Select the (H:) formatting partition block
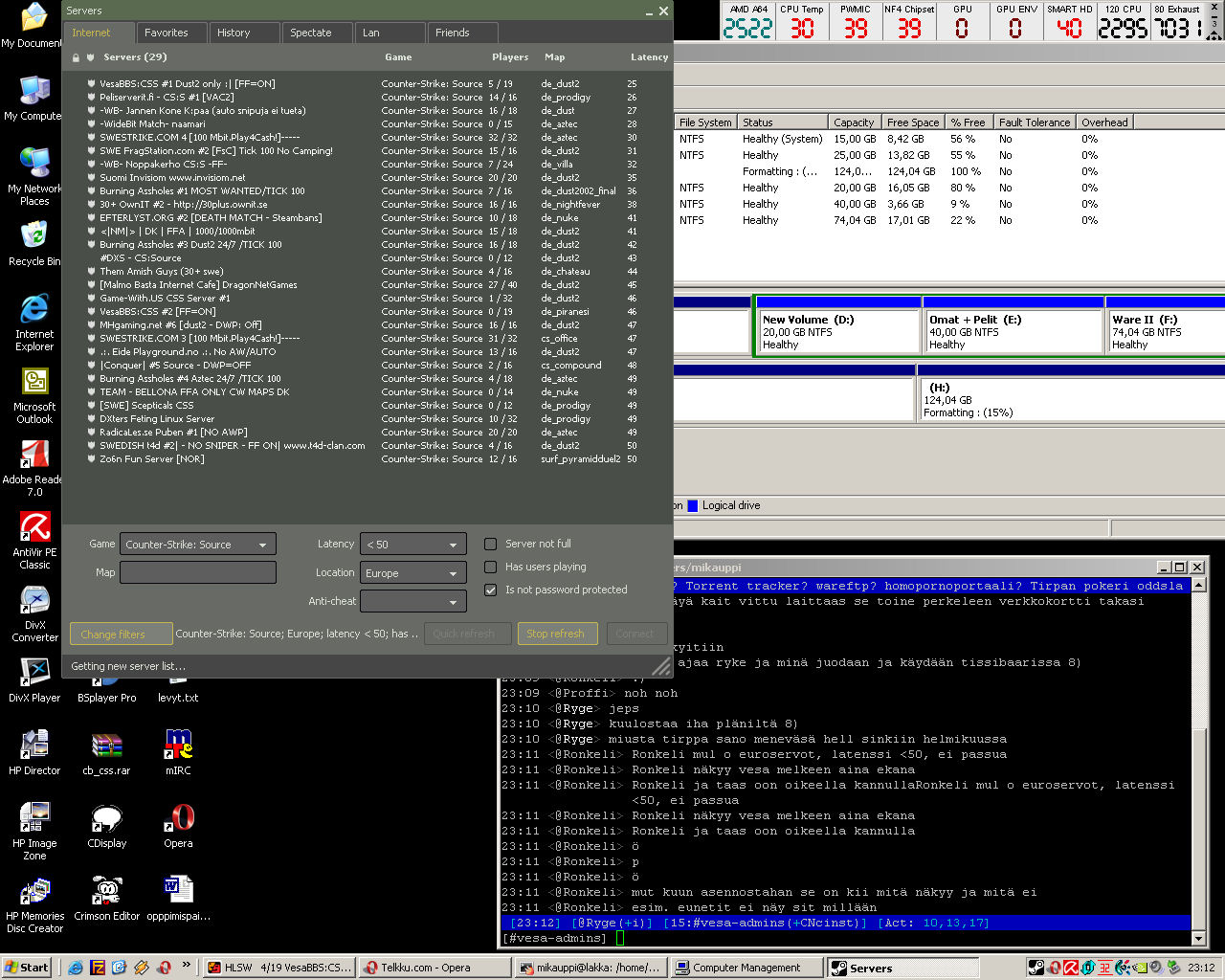Image resolution: width=1225 pixels, height=980 pixels. (x=1071, y=392)
